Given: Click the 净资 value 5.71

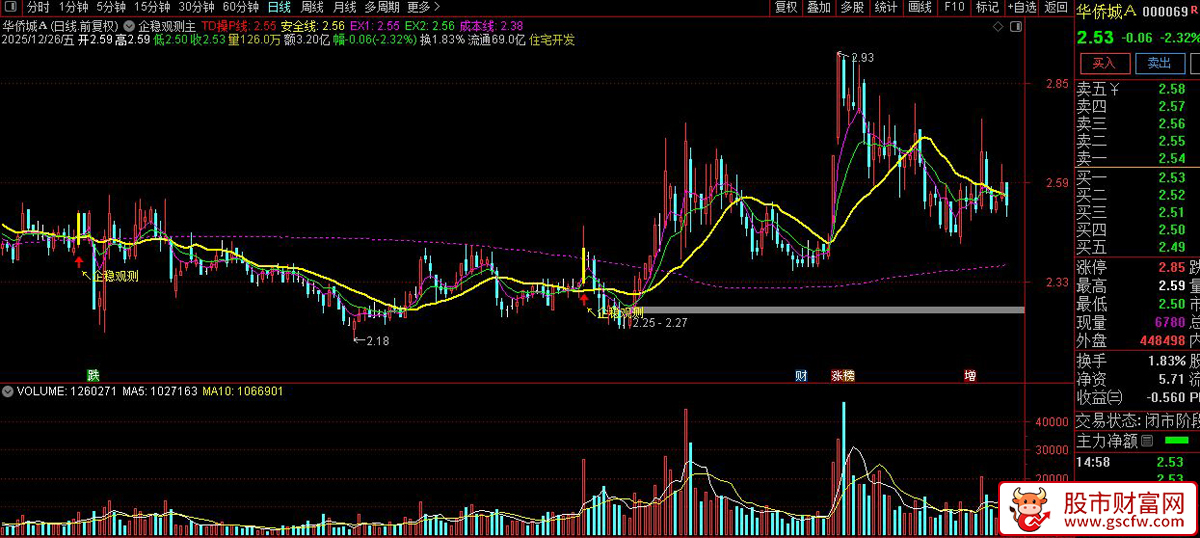Looking at the screenshot, I should point(1171,380).
